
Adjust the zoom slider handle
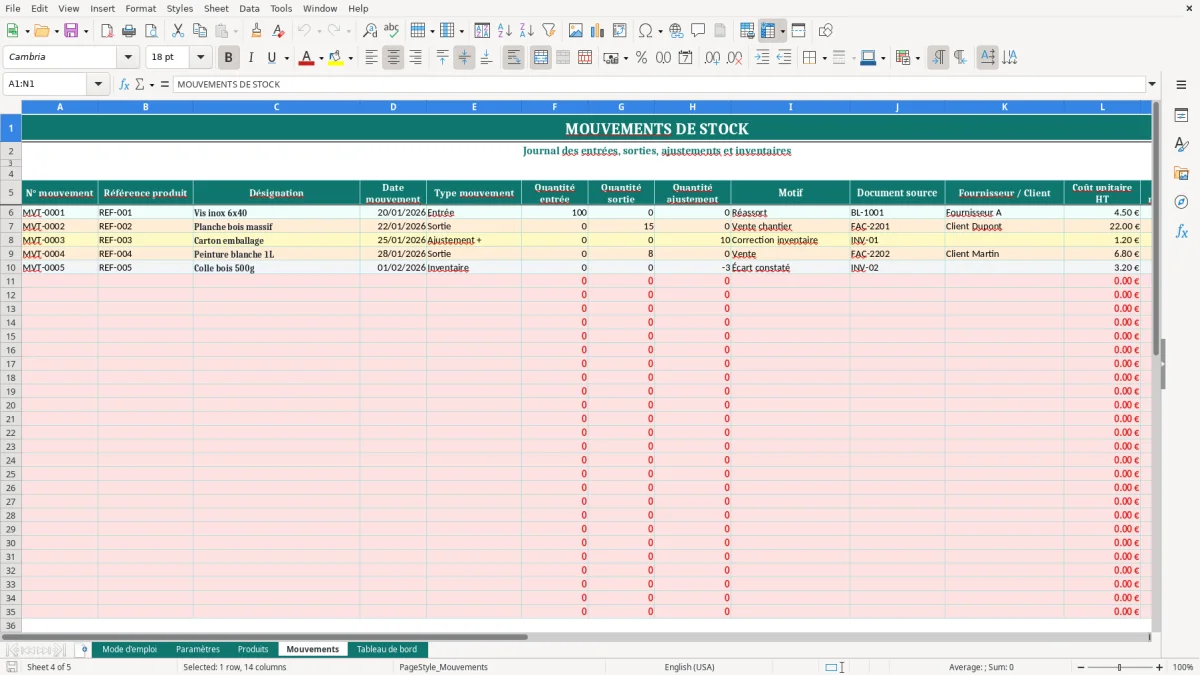(1119, 667)
